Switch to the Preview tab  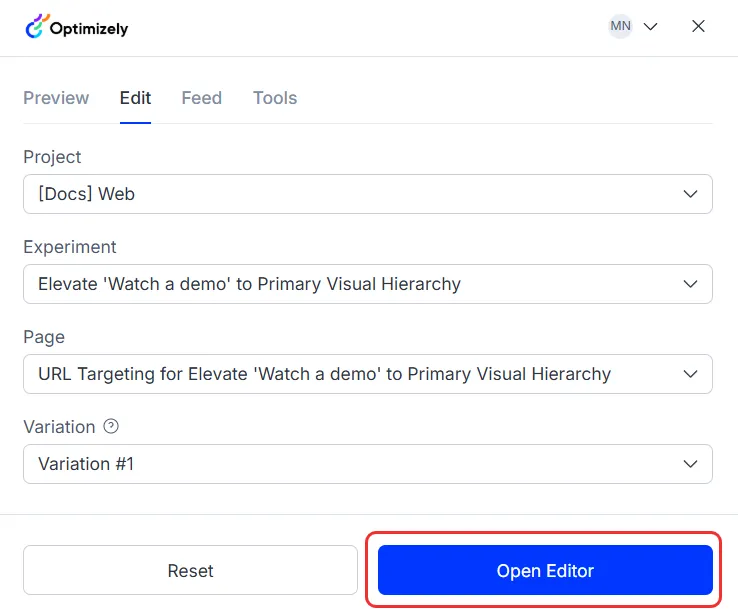56,98
